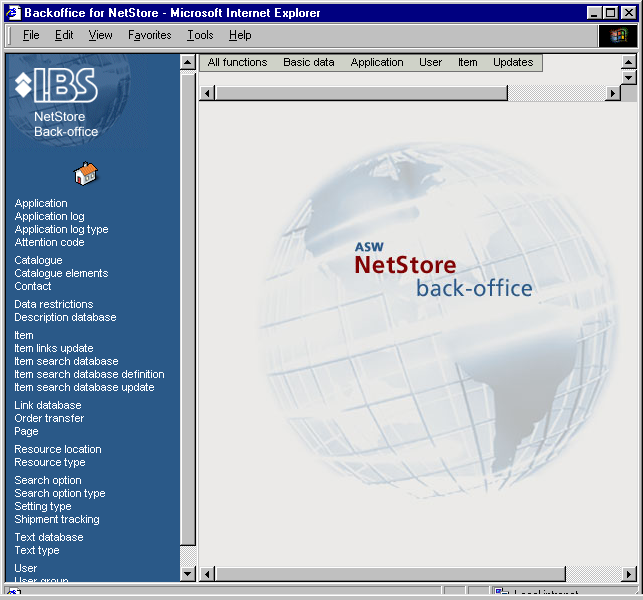Maximize the Internet Explorer window

tap(610, 13)
